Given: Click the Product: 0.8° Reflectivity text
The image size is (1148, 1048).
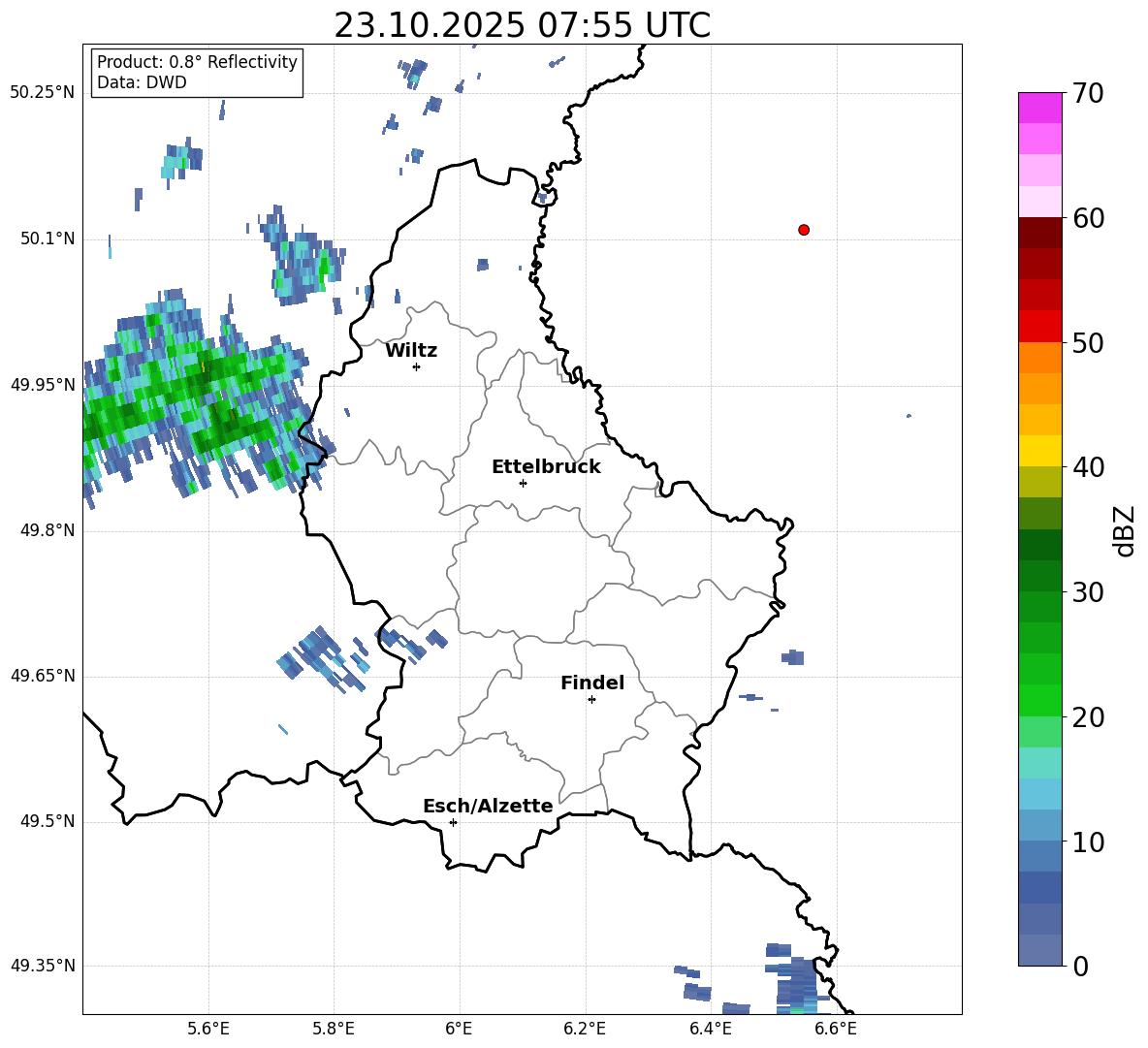Looking at the screenshot, I should click(x=197, y=61).
